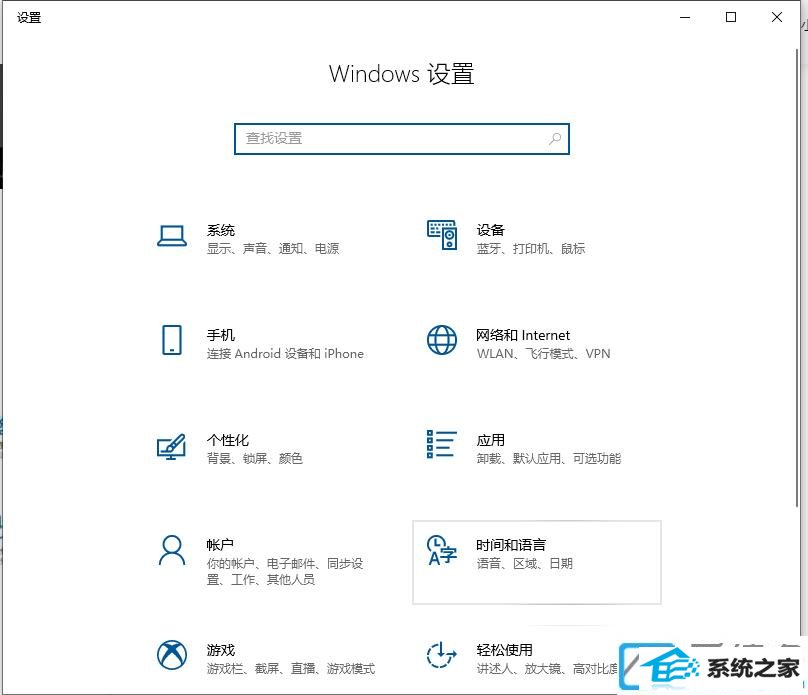Click the vertical scrollbar on right edge

797,278
